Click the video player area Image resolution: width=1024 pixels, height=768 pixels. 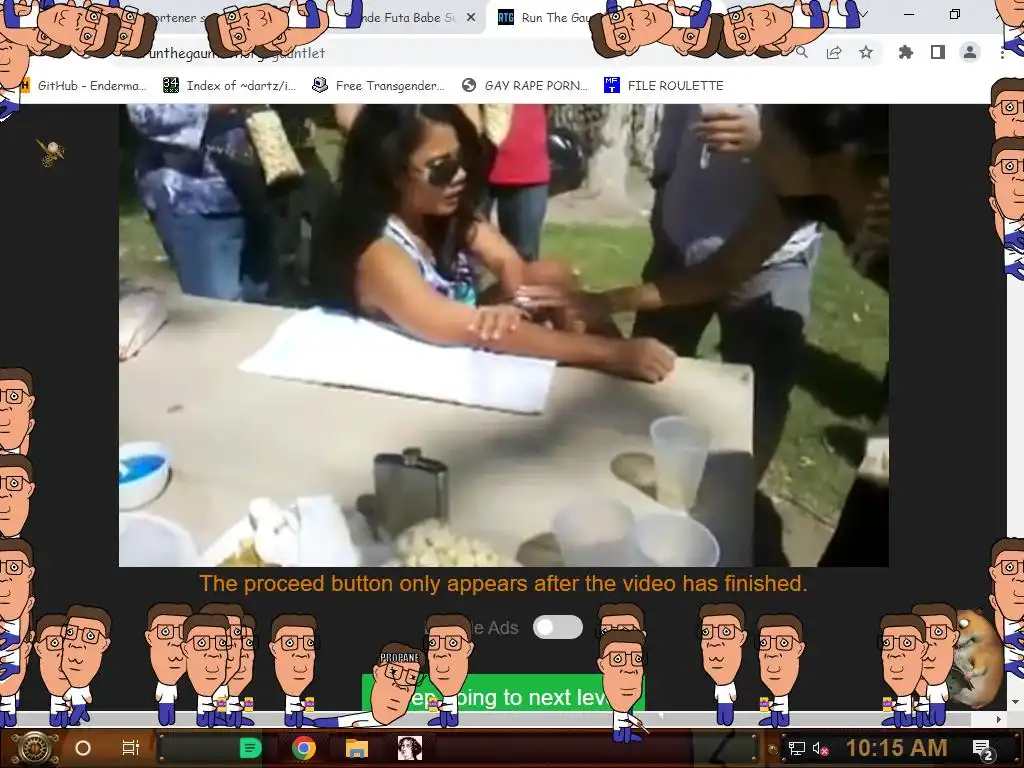504,335
